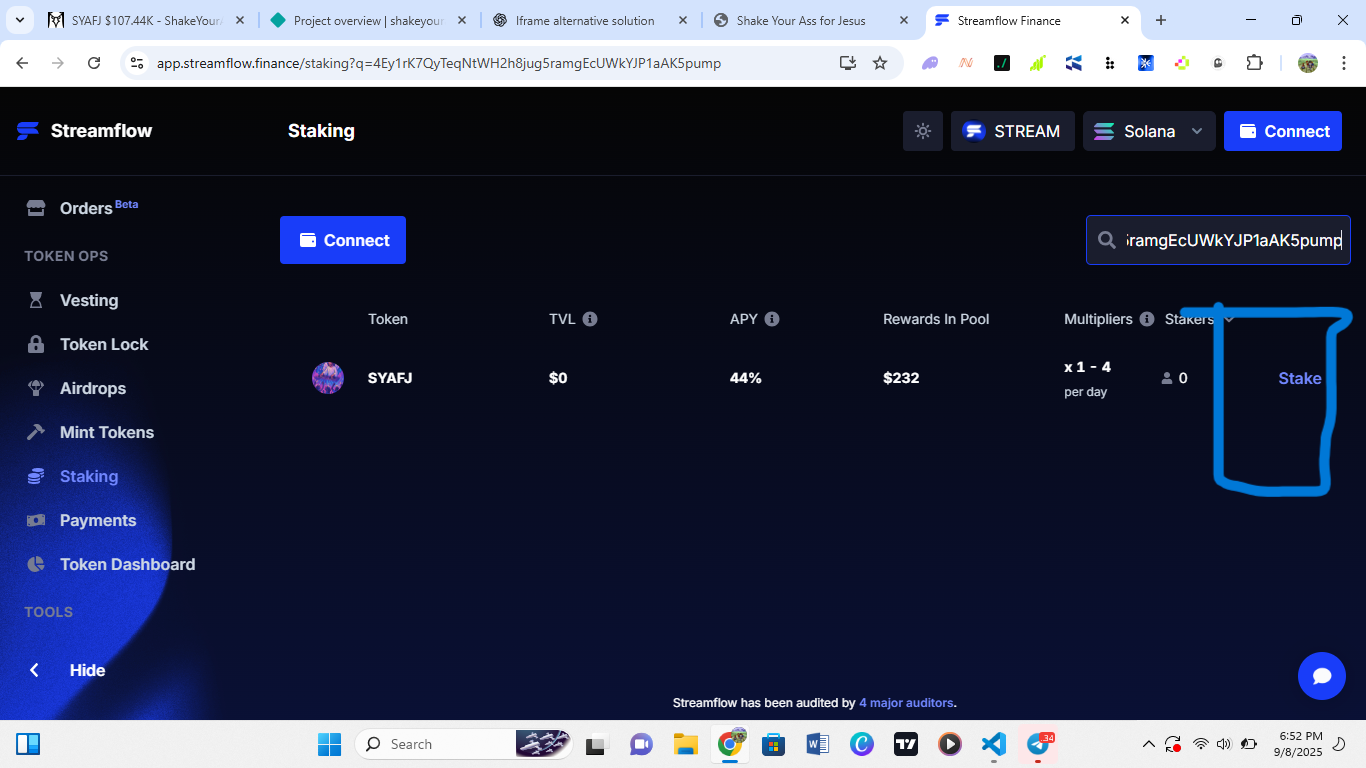Sort by Stakers column chevron
This screenshot has height=768, width=1366.
click(1229, 319)
